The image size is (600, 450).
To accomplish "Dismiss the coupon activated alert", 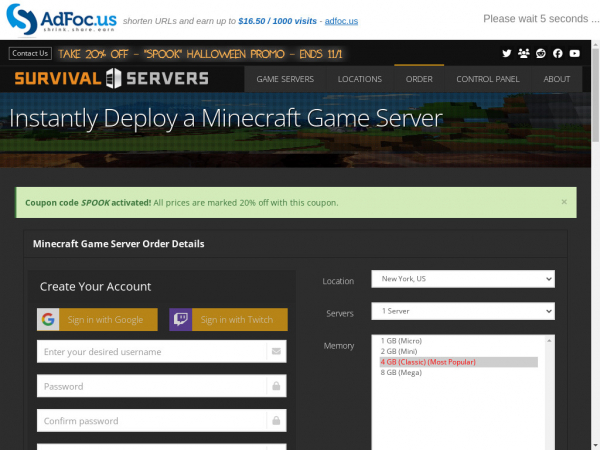I will (x=563, y=201).
